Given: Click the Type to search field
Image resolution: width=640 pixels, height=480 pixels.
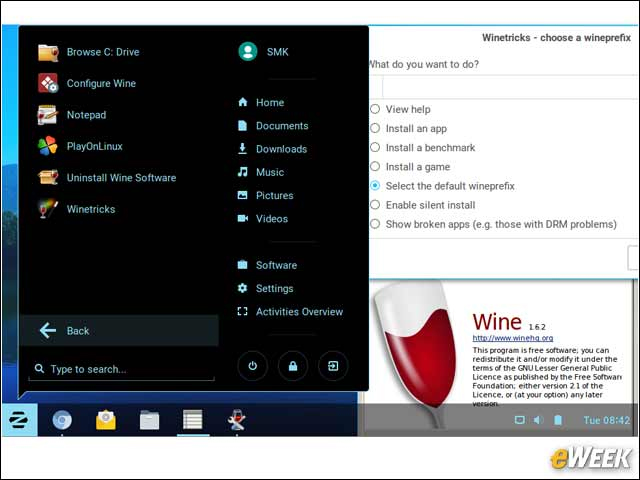Looking at the screenshot, I should [122, 369].
